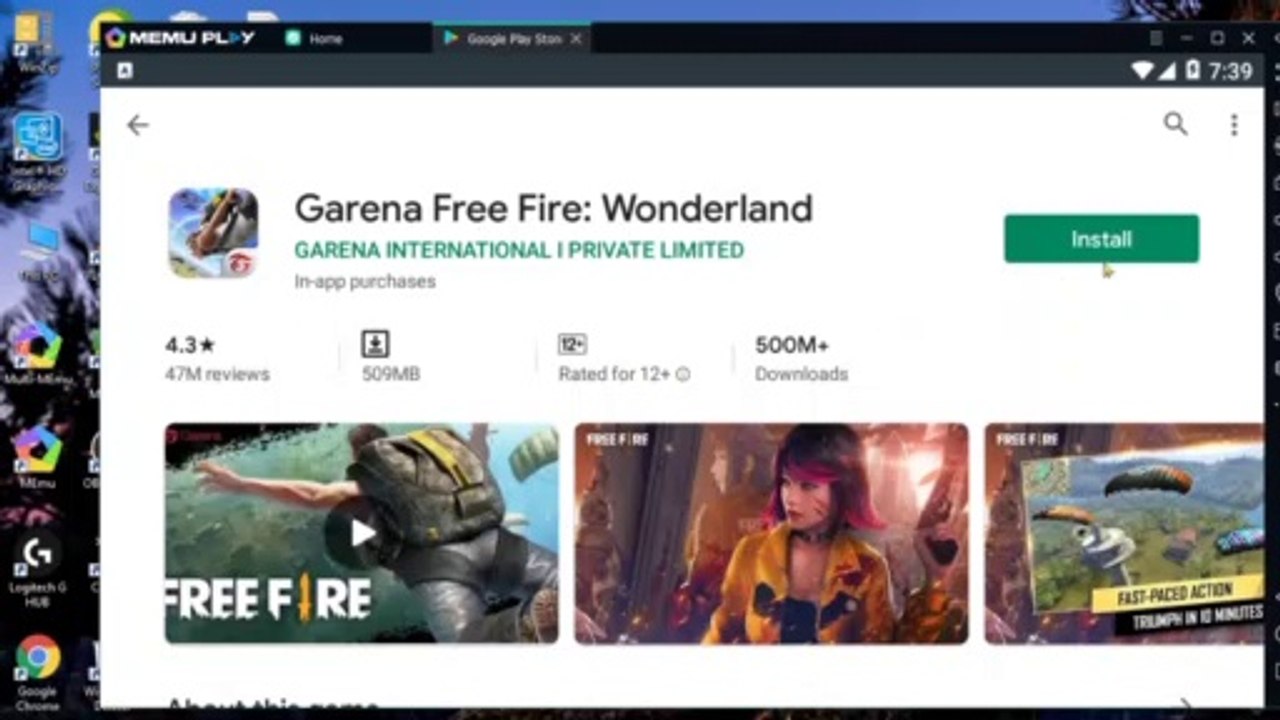Open Play Store search magnifier
1280x720 pixels.
click(x=1176, y=124)
